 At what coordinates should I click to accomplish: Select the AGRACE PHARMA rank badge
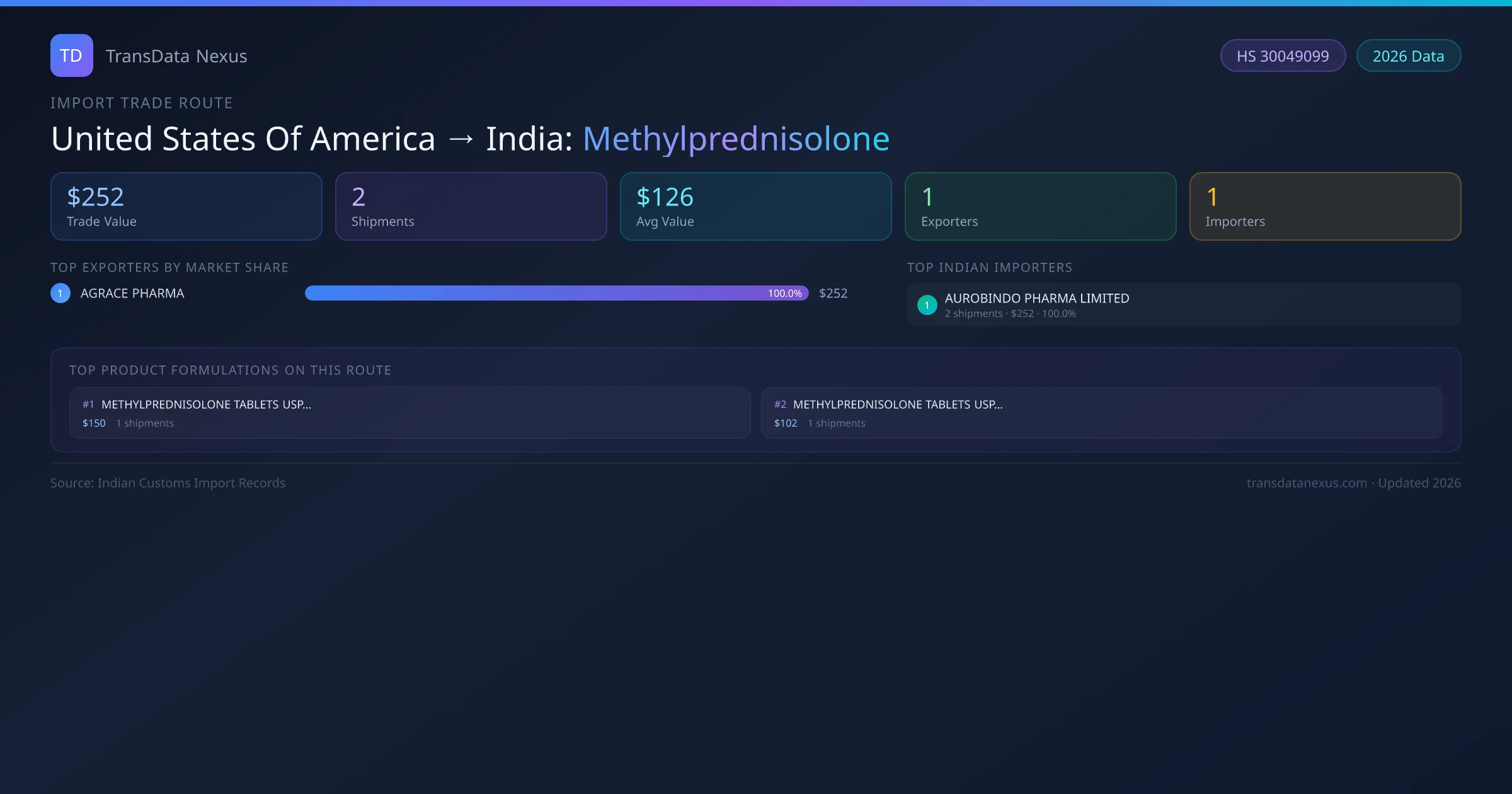(x=60, y=292)
